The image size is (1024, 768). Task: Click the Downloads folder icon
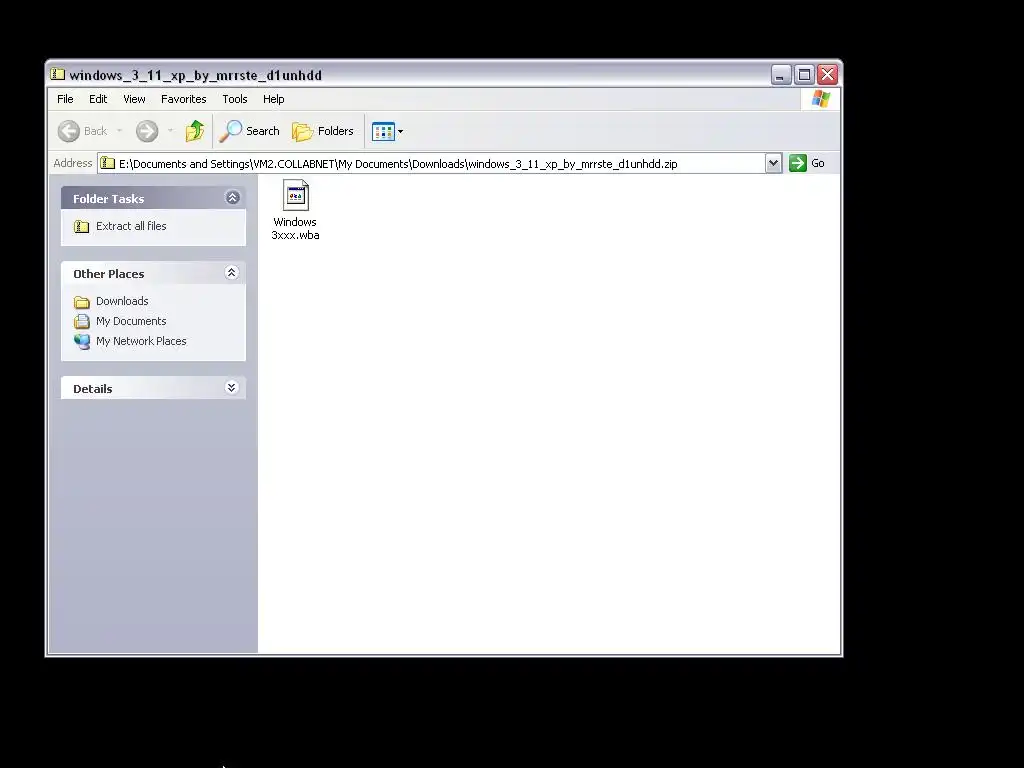pos(82,302)
